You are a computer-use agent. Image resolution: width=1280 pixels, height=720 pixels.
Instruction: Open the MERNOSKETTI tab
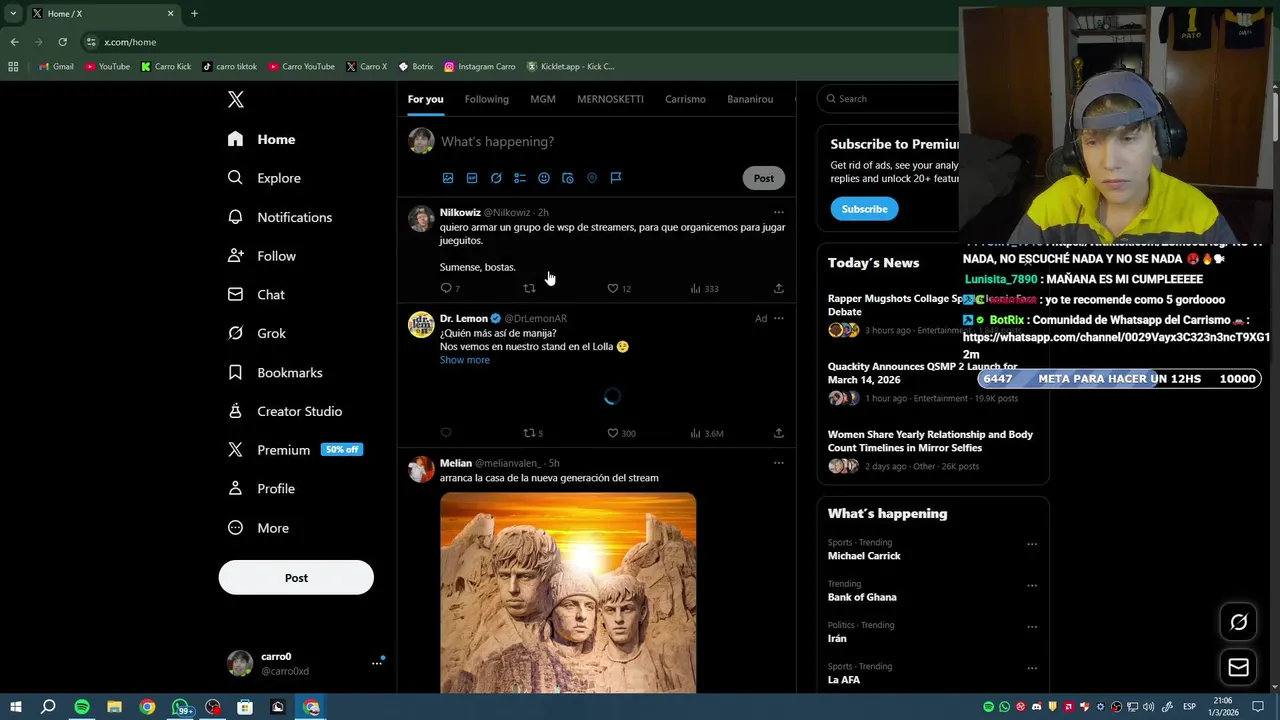point(610,99)
